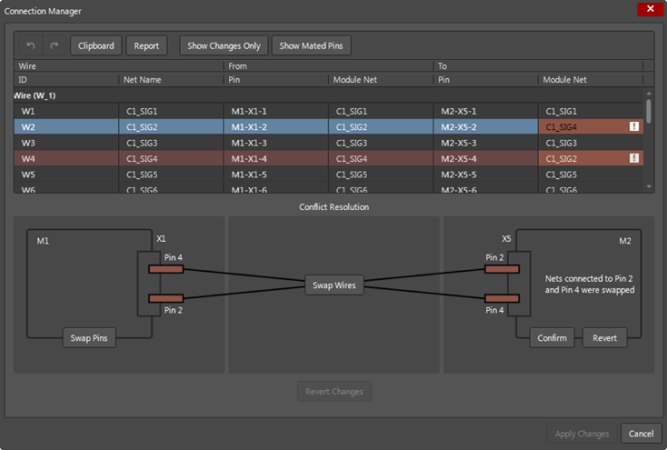
Task: Click warning icon in W4 row
Action: [633, 158]
